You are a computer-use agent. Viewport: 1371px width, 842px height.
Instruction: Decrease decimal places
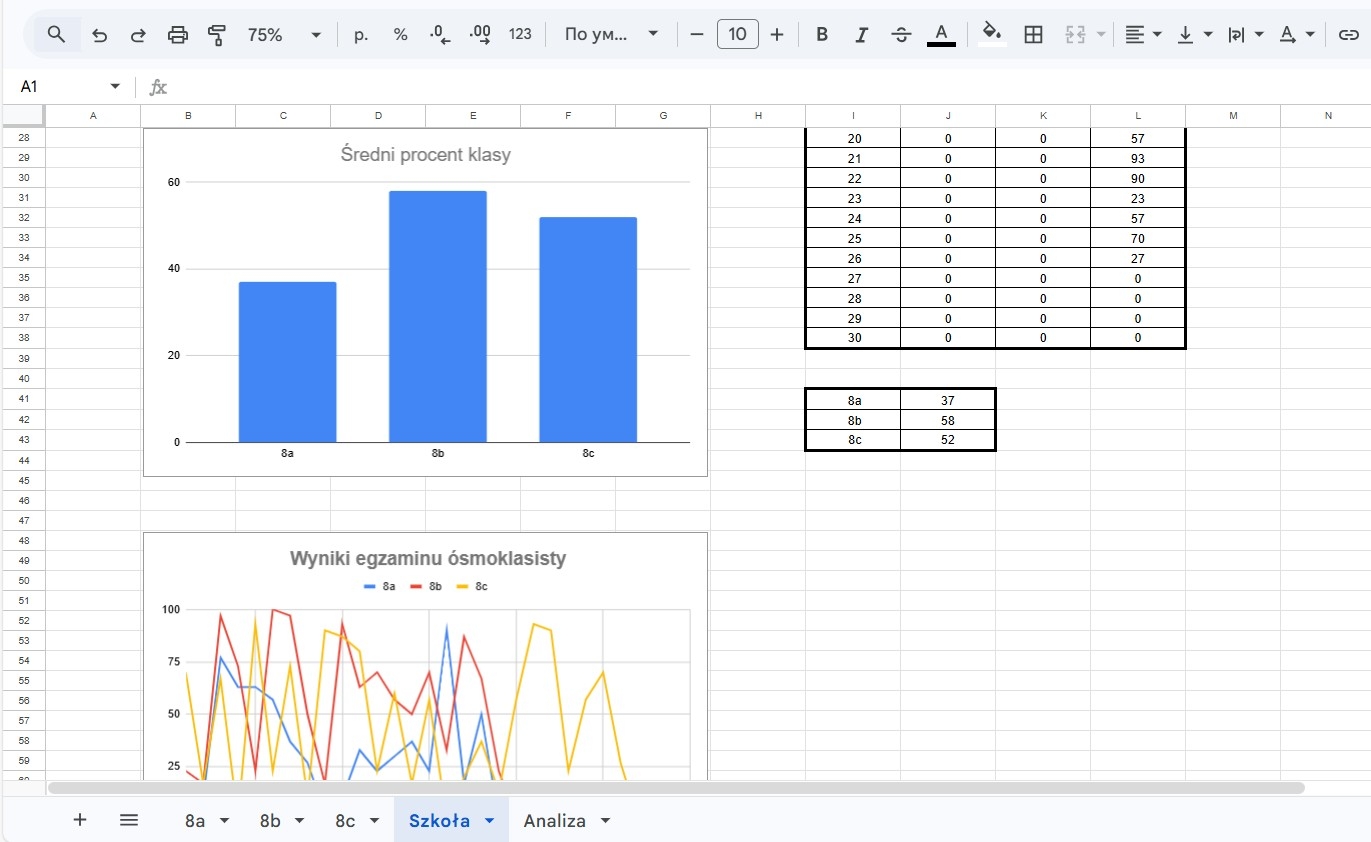440,35
